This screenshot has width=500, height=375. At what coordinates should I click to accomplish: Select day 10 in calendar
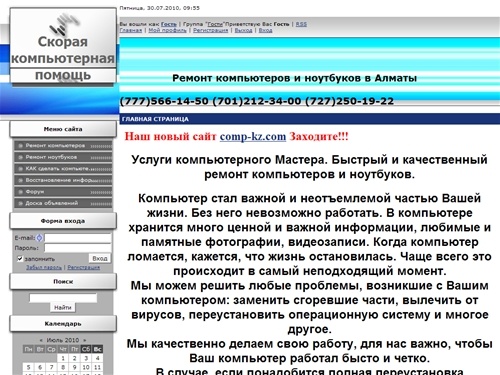(86, 367)
